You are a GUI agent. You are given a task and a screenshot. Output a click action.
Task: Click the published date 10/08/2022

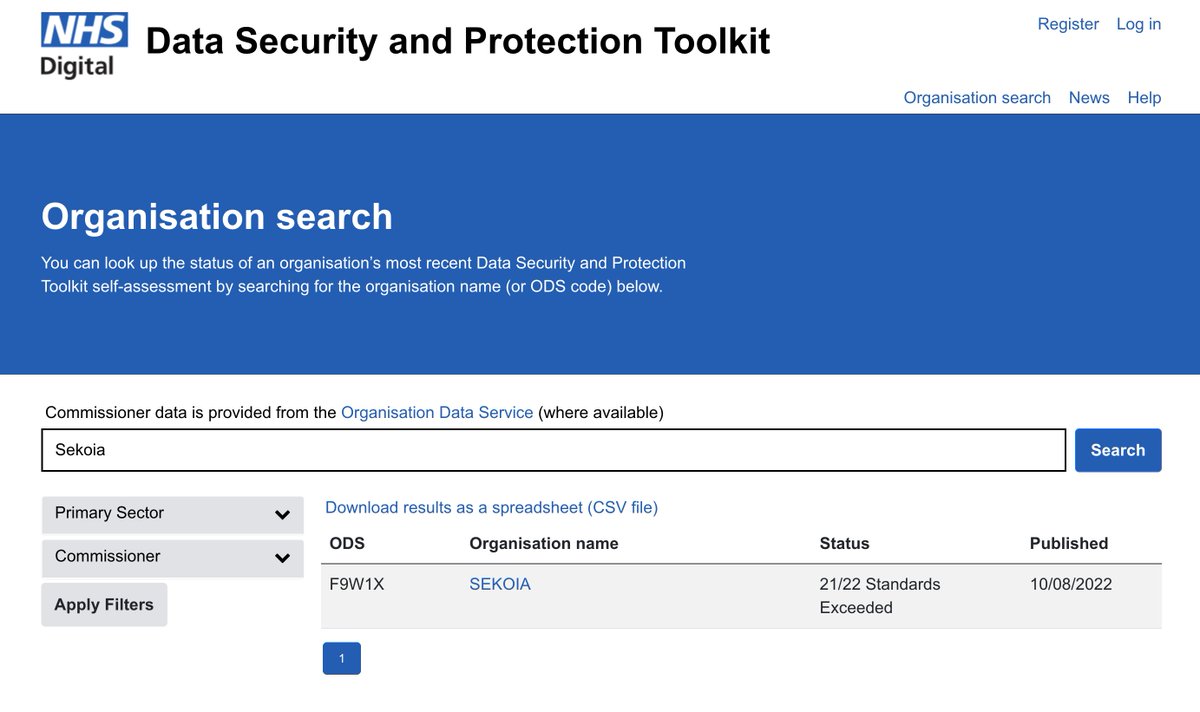(1071, 584)
